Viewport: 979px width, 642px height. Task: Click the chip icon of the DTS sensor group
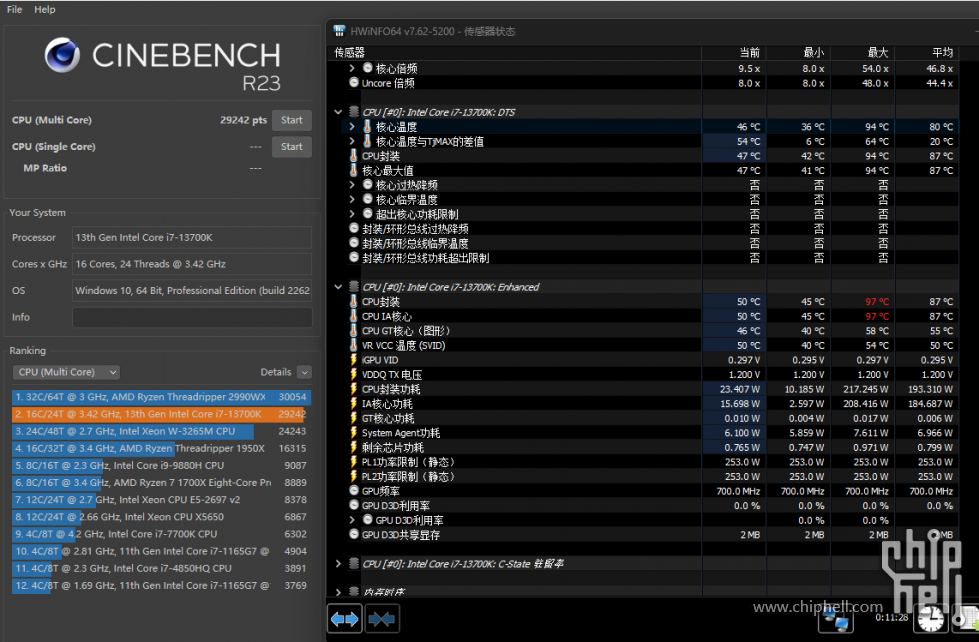pos(354,112)
